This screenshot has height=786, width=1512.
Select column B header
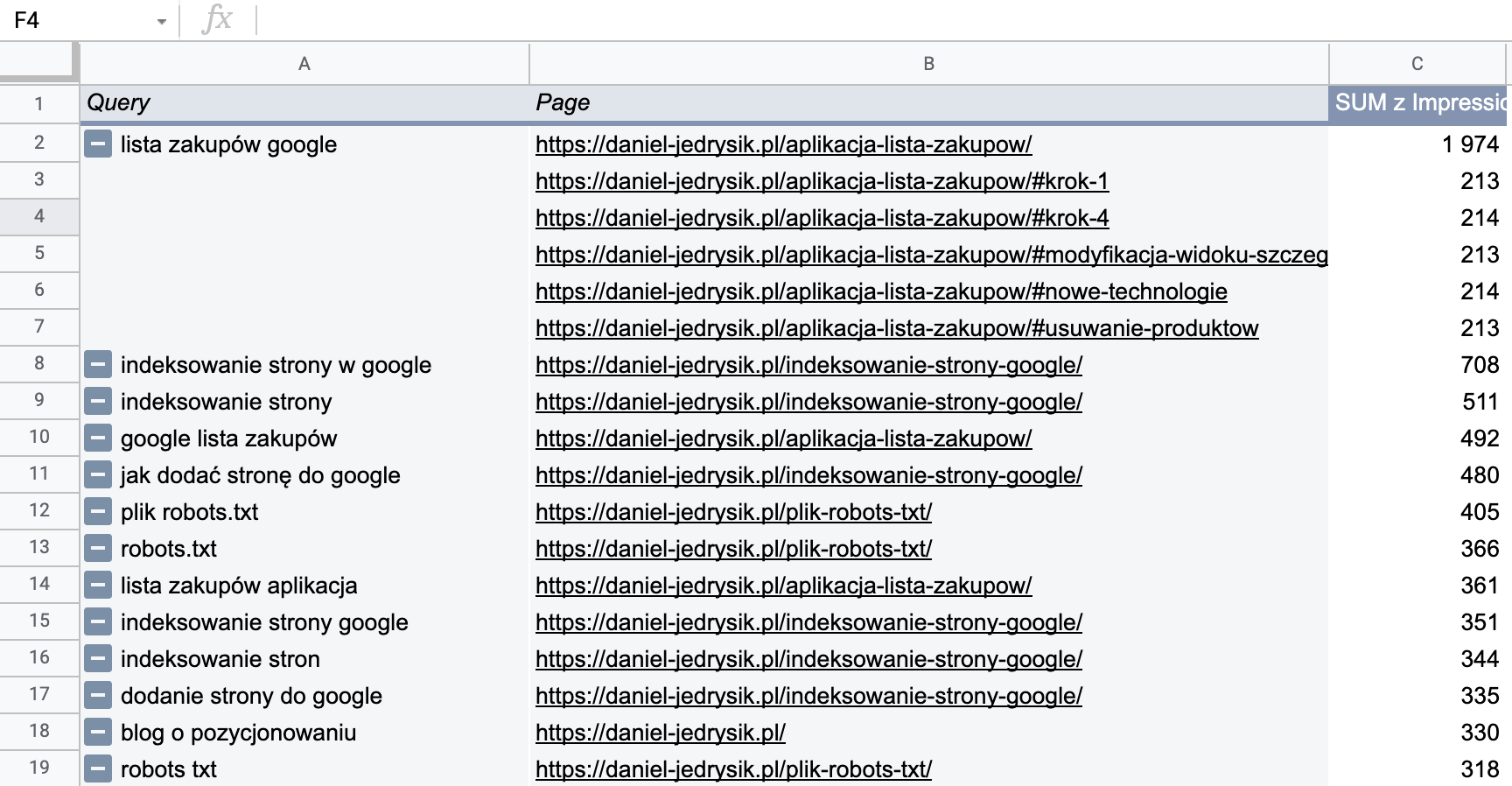tap(929, 63)
